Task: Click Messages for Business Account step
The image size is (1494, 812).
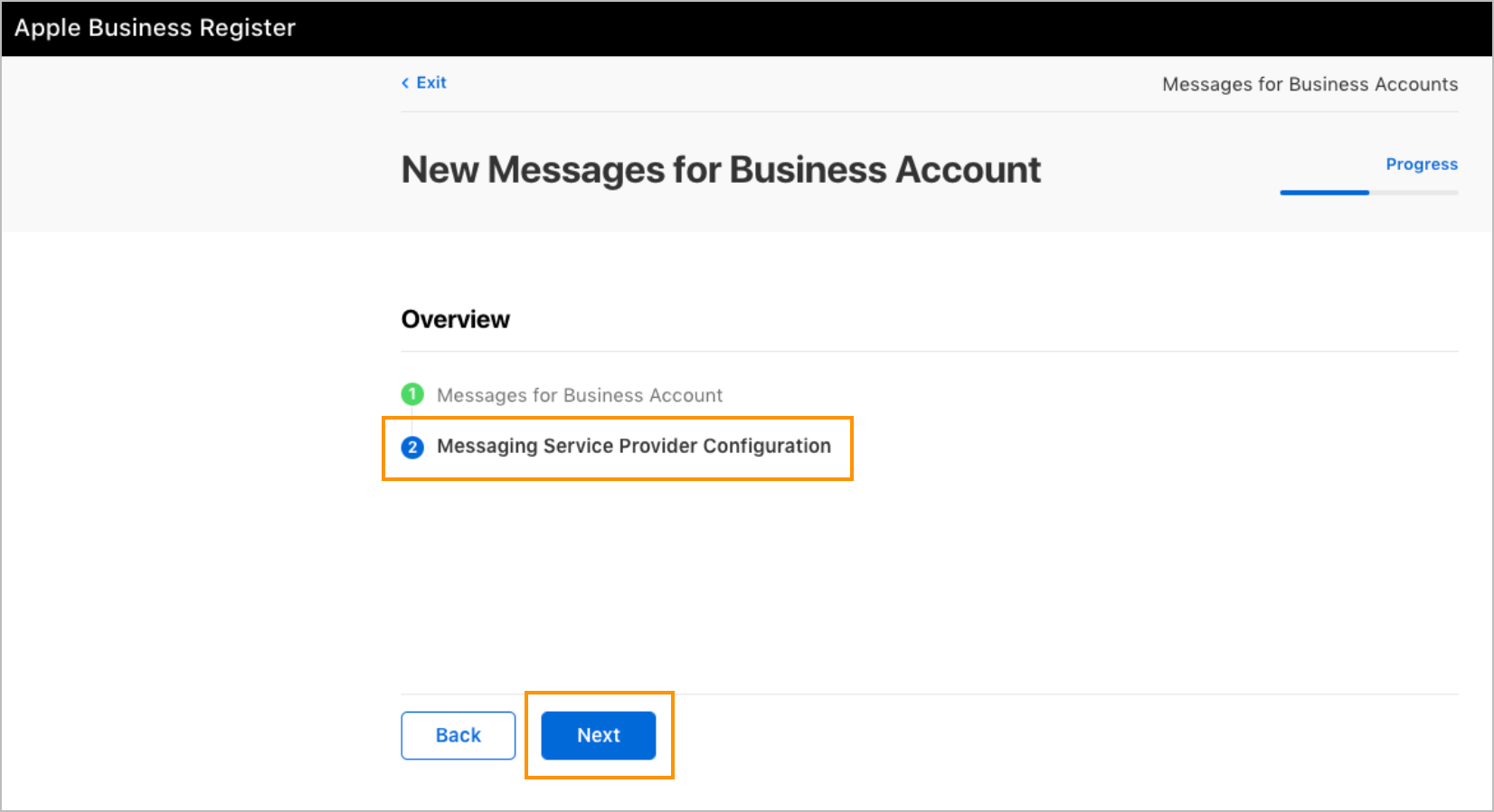Action: (580, 395)
